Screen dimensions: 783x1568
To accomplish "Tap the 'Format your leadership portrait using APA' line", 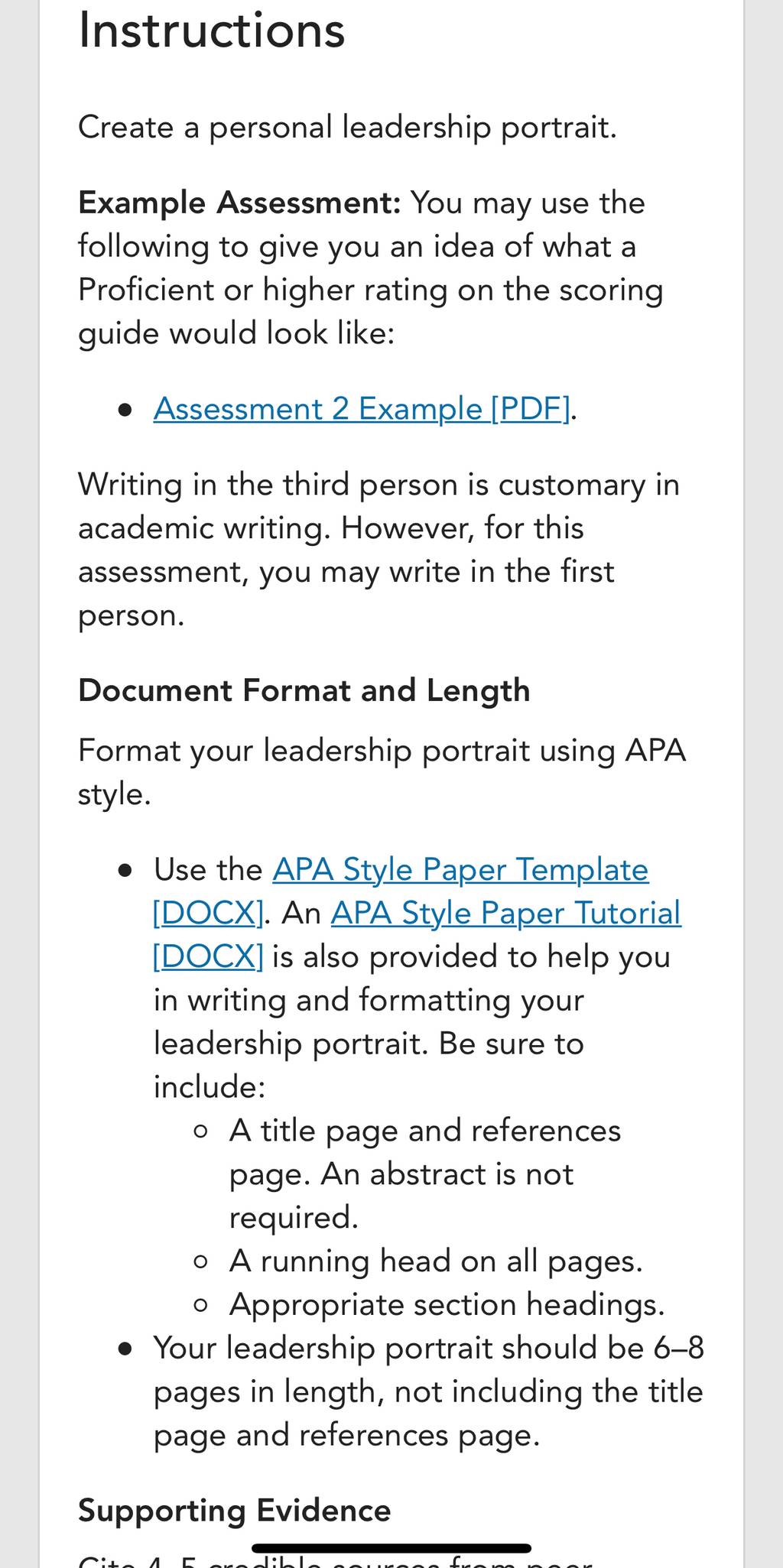I will pyautogui.click(x=382, y=772).
